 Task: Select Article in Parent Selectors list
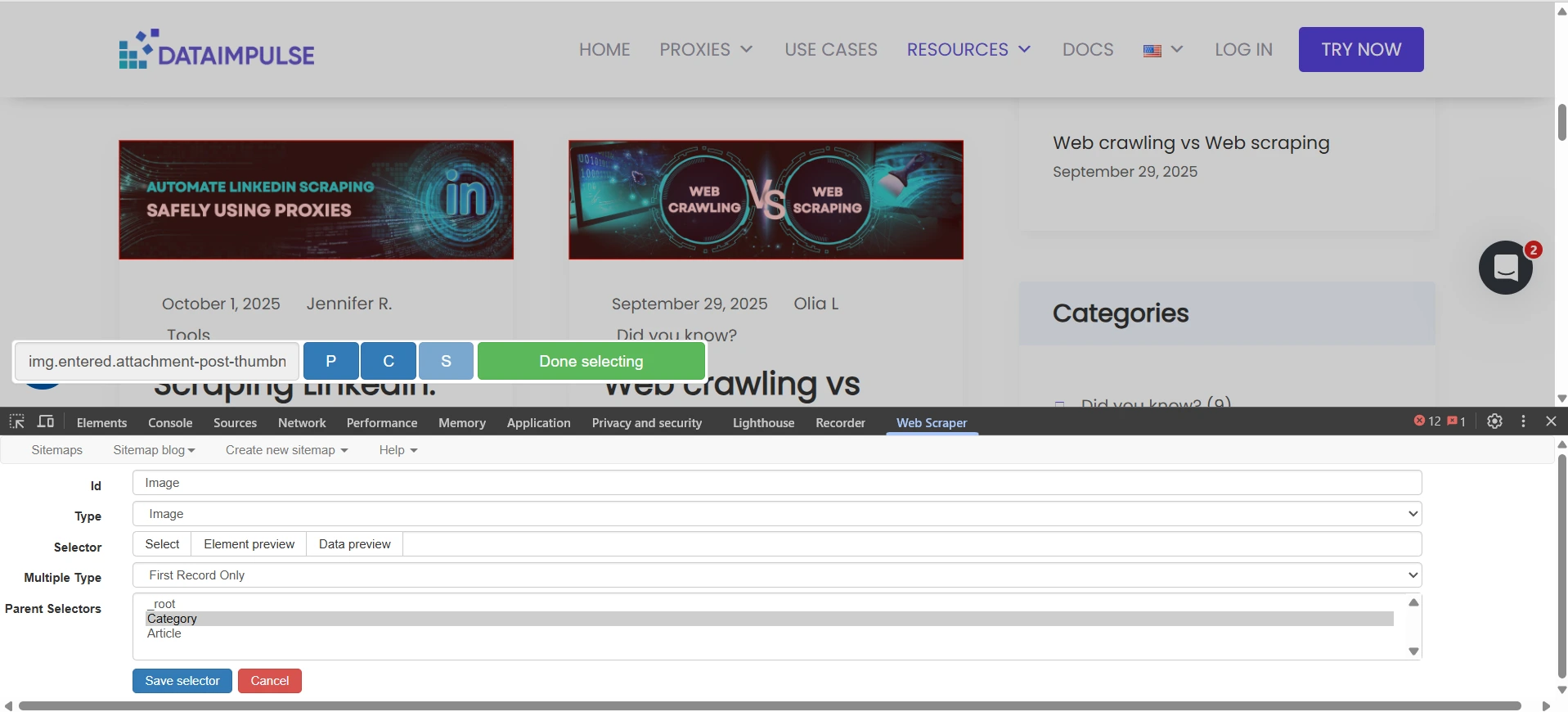164,633
